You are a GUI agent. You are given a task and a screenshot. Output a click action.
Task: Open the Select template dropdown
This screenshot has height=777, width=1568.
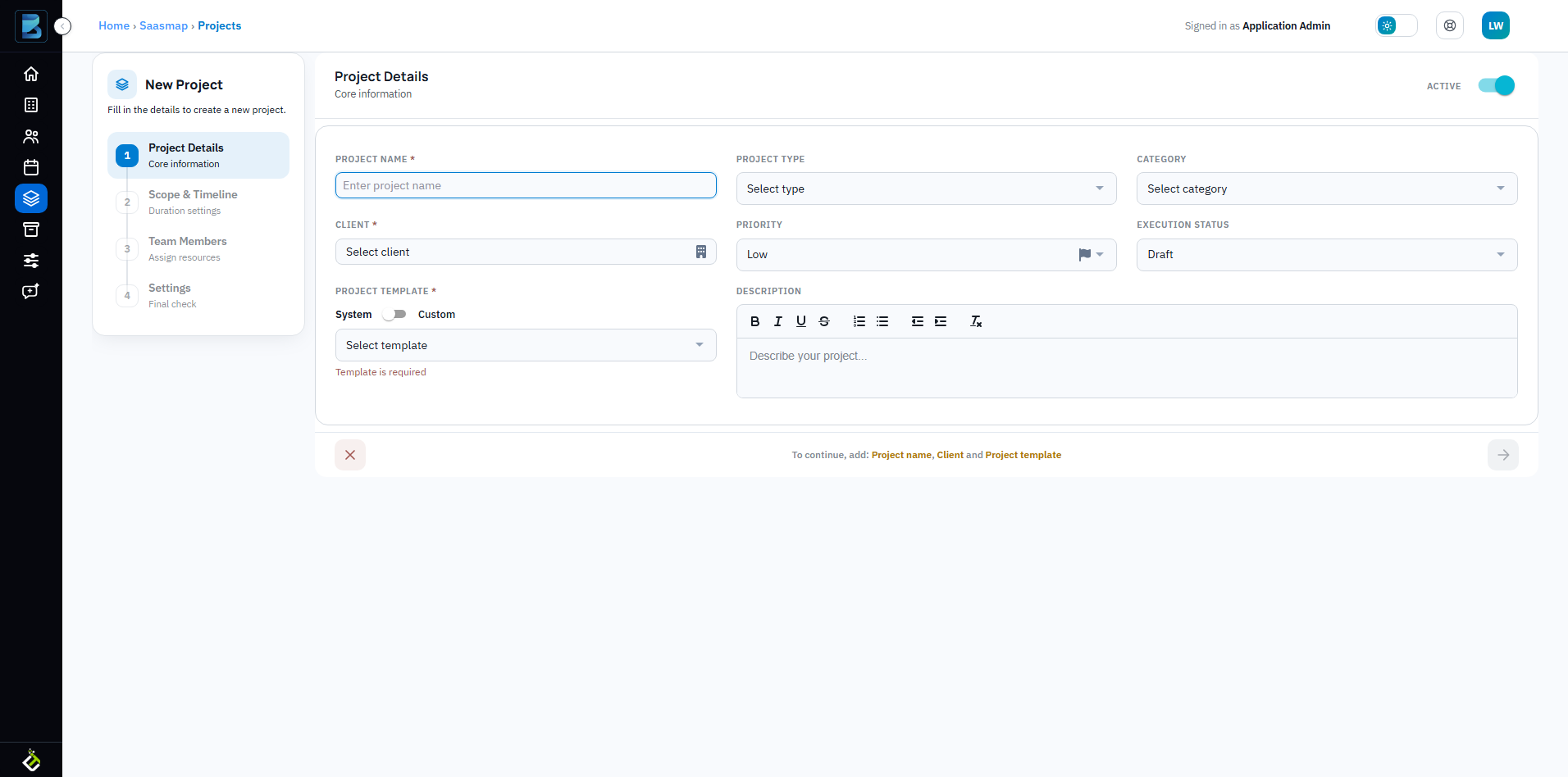point(526,345)
